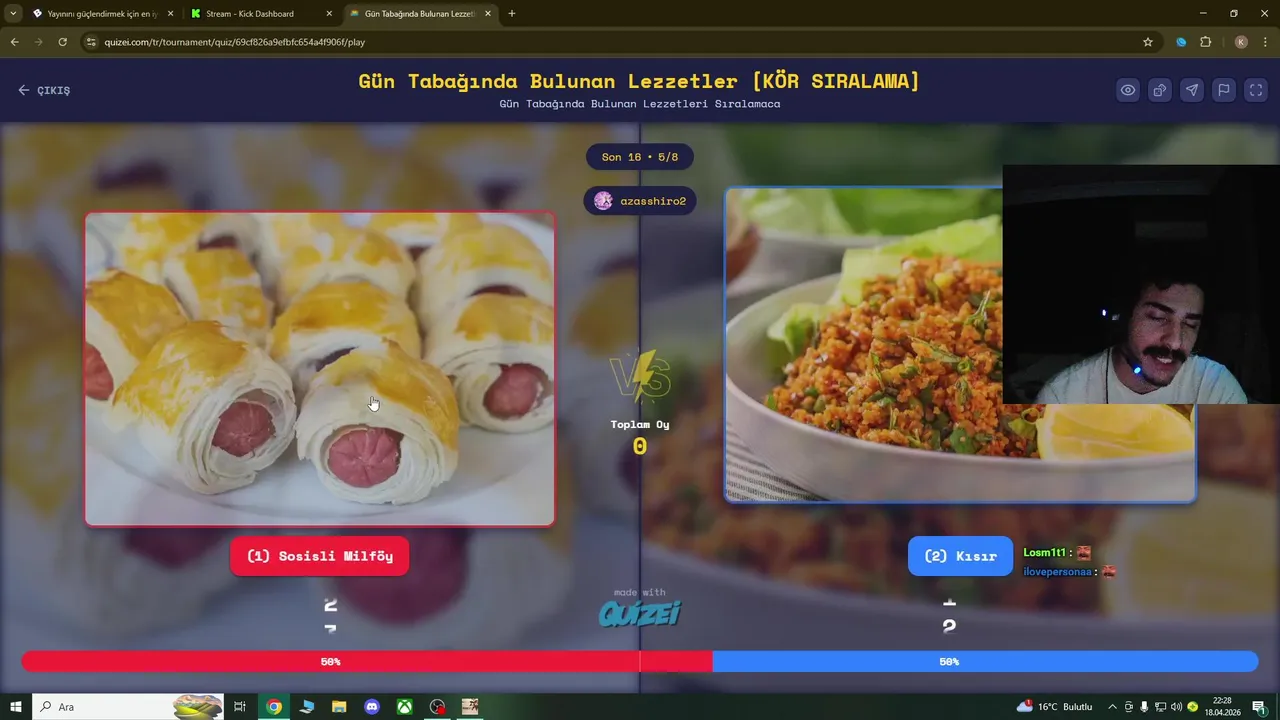Close the Yayınını güçlendirmek tab

170,14
